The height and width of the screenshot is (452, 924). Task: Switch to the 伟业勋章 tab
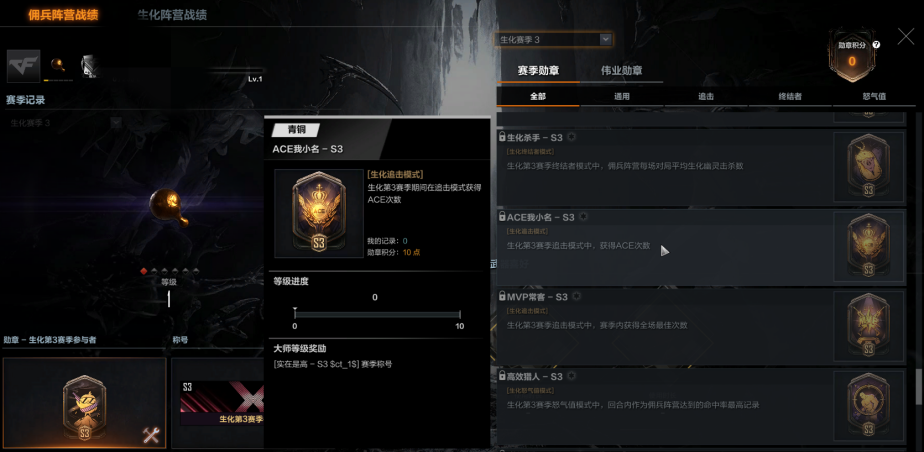point(621,71)
